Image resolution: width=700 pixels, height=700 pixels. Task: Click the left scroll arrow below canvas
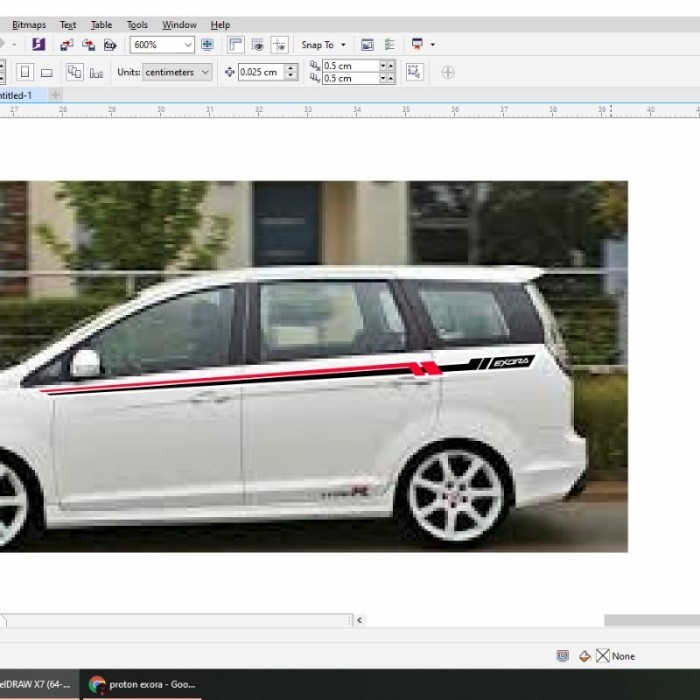[x=359, y=620]
